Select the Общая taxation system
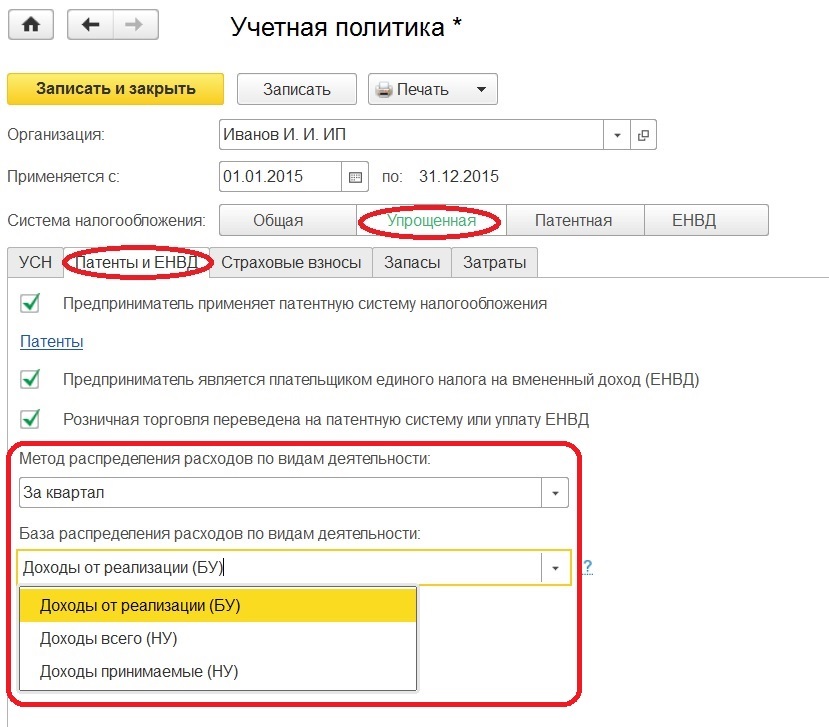Screen dimensions: 829x727 [x=288, y=220]
